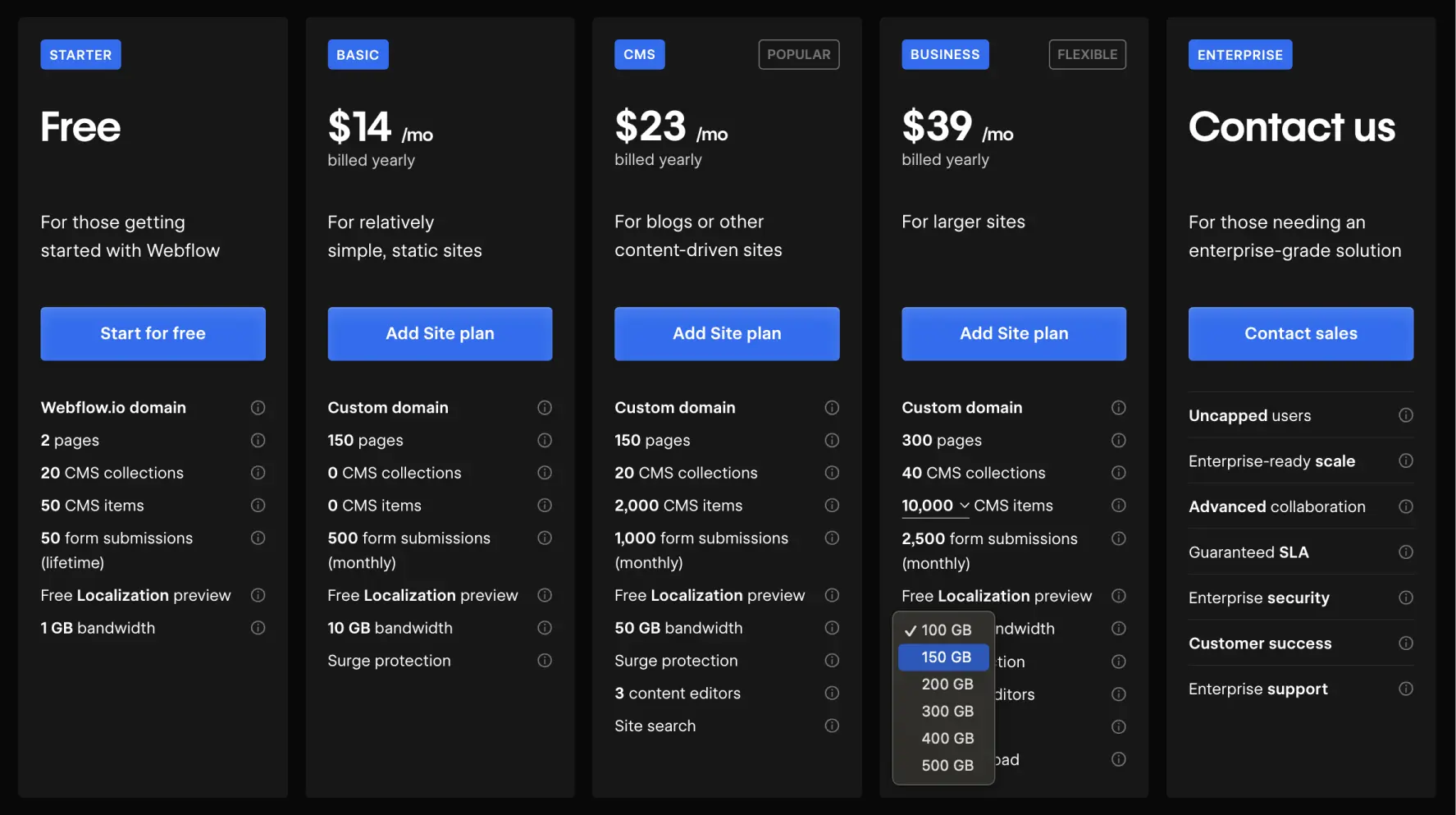Choose 300 GB bandwidth option
1456x815 pixels.
click(943, 711)
